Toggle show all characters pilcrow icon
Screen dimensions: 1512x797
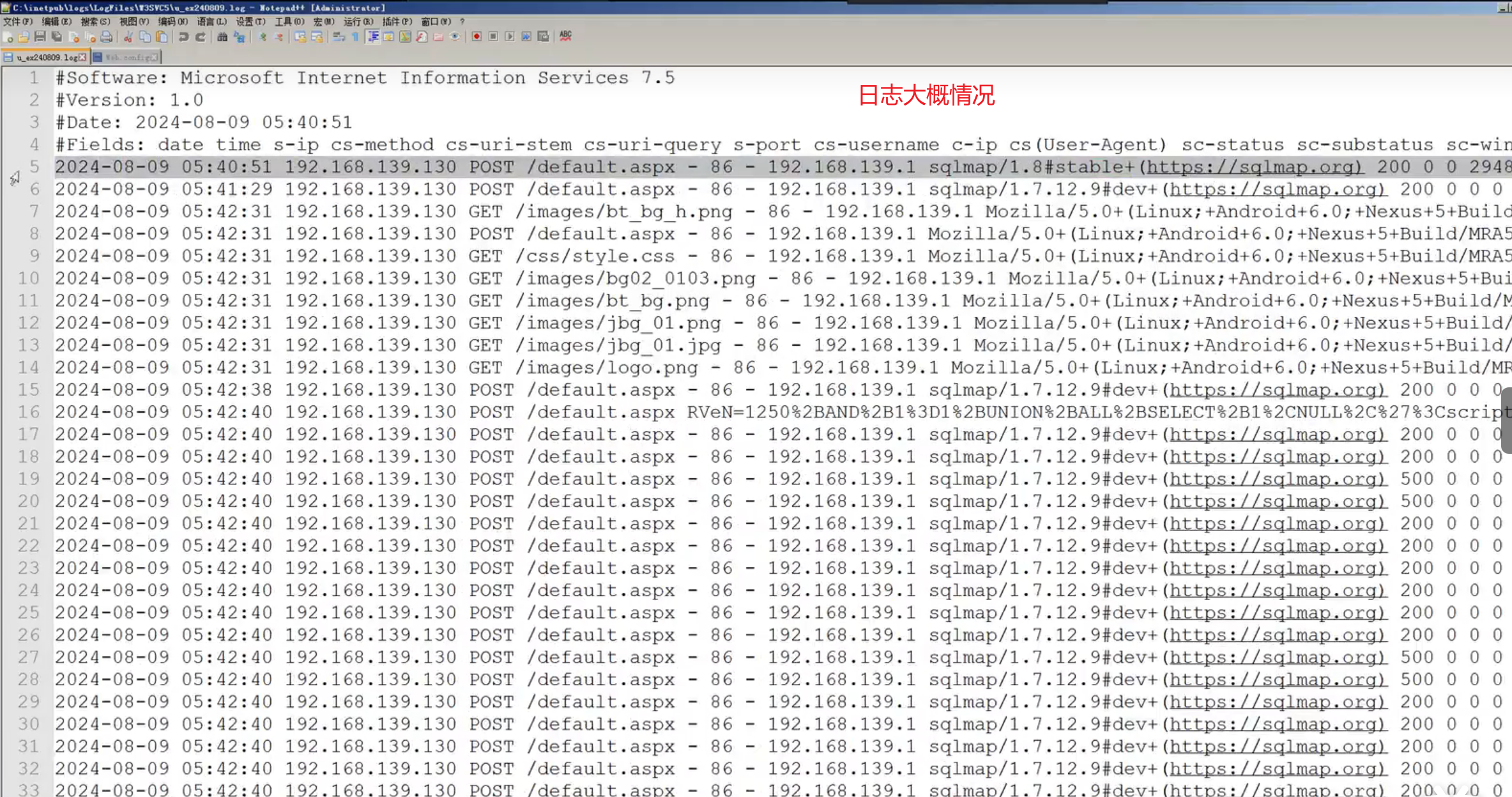point(355,37)
